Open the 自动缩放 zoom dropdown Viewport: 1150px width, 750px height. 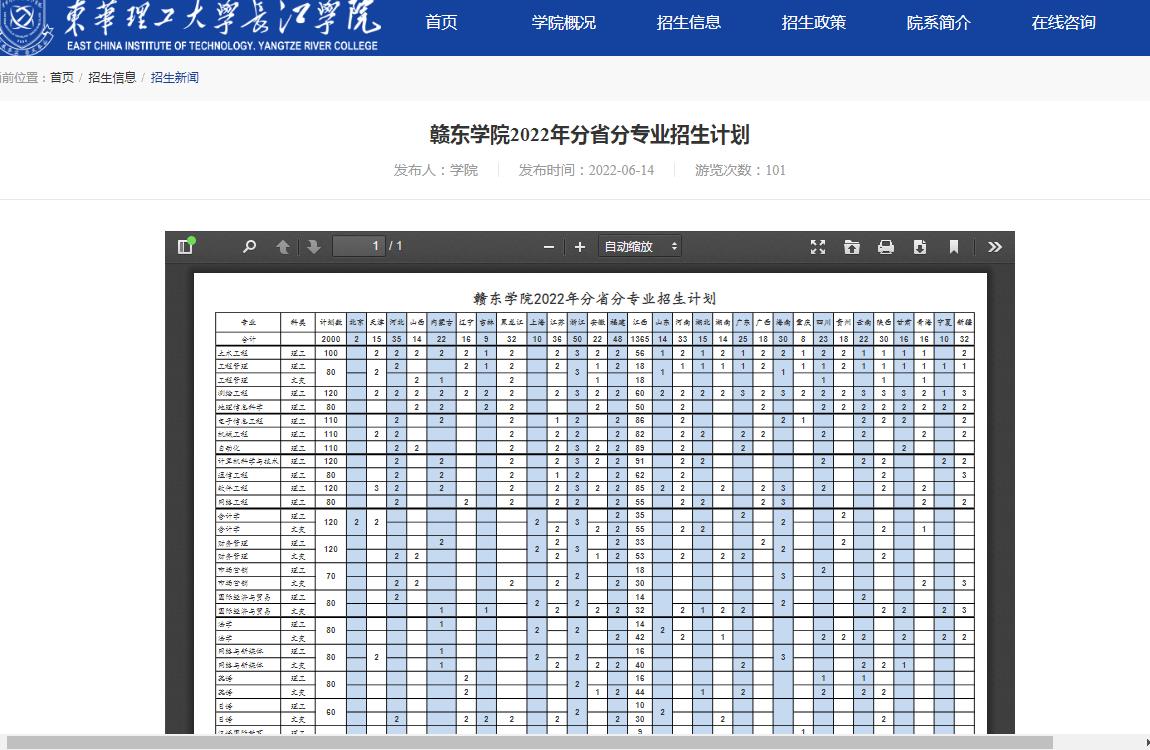tap(640, 246)
